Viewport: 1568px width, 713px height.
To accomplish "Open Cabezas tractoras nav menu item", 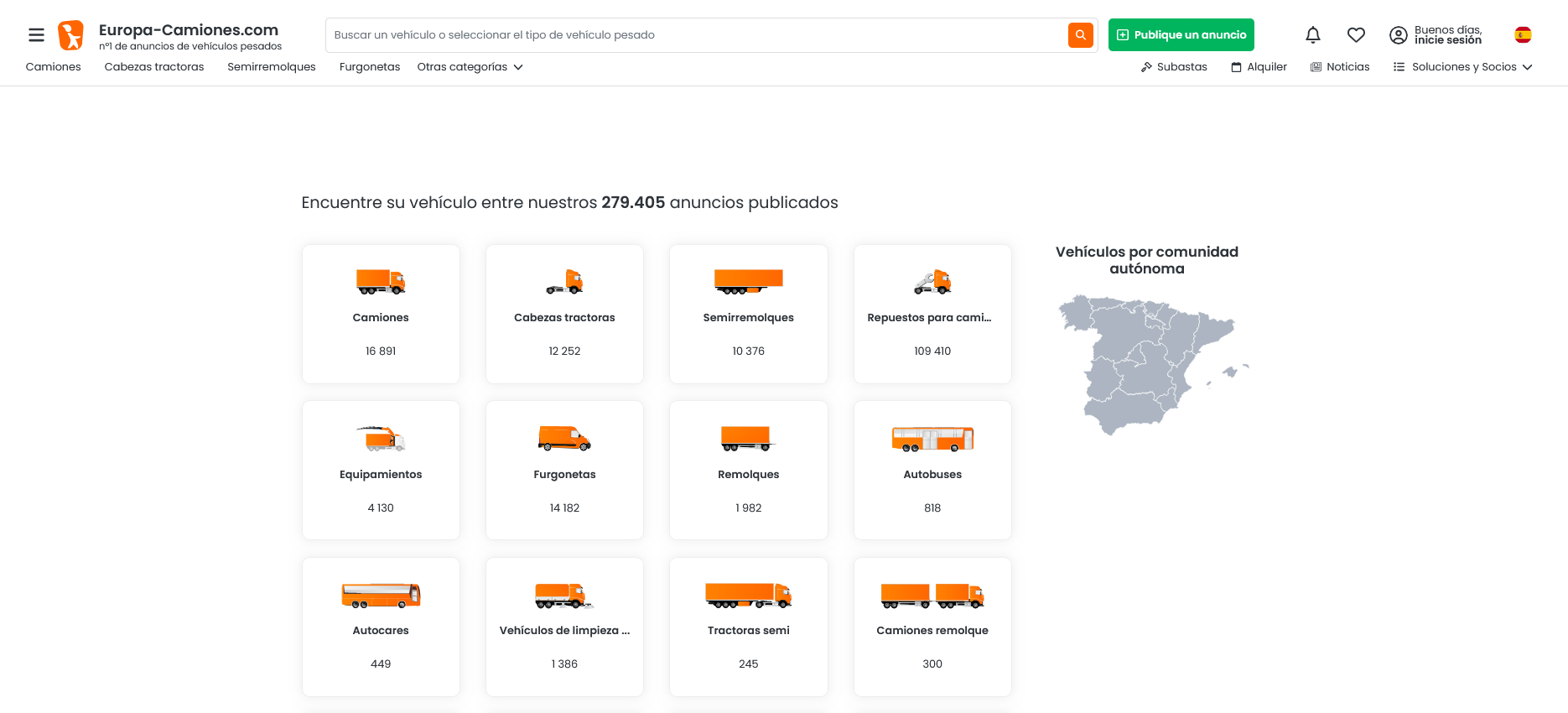I will click(x=154, y=67).
